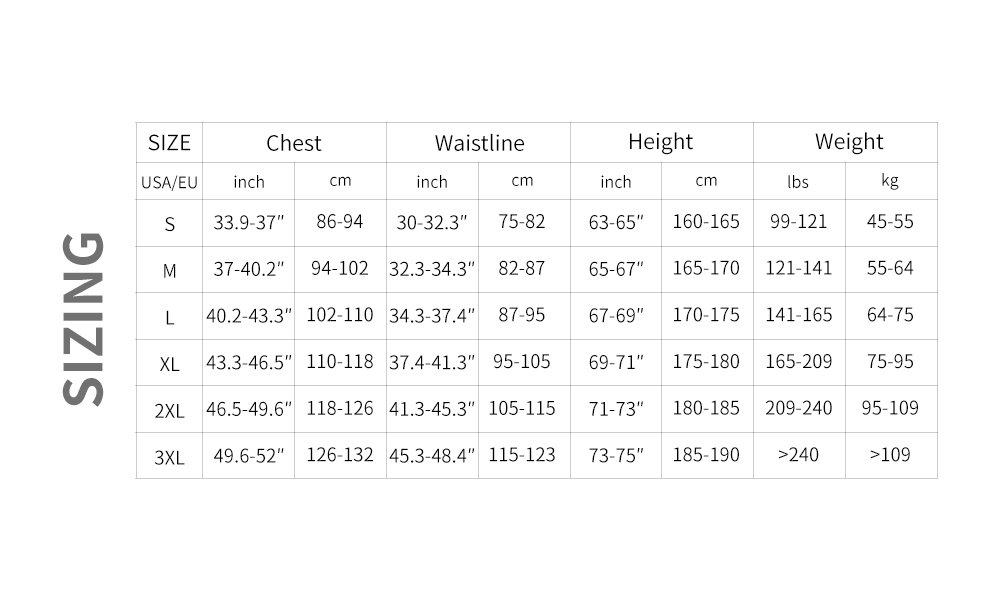Click the >109 weight kg cell
This screenshot has width=1000, height=600.
click(890, 455)
